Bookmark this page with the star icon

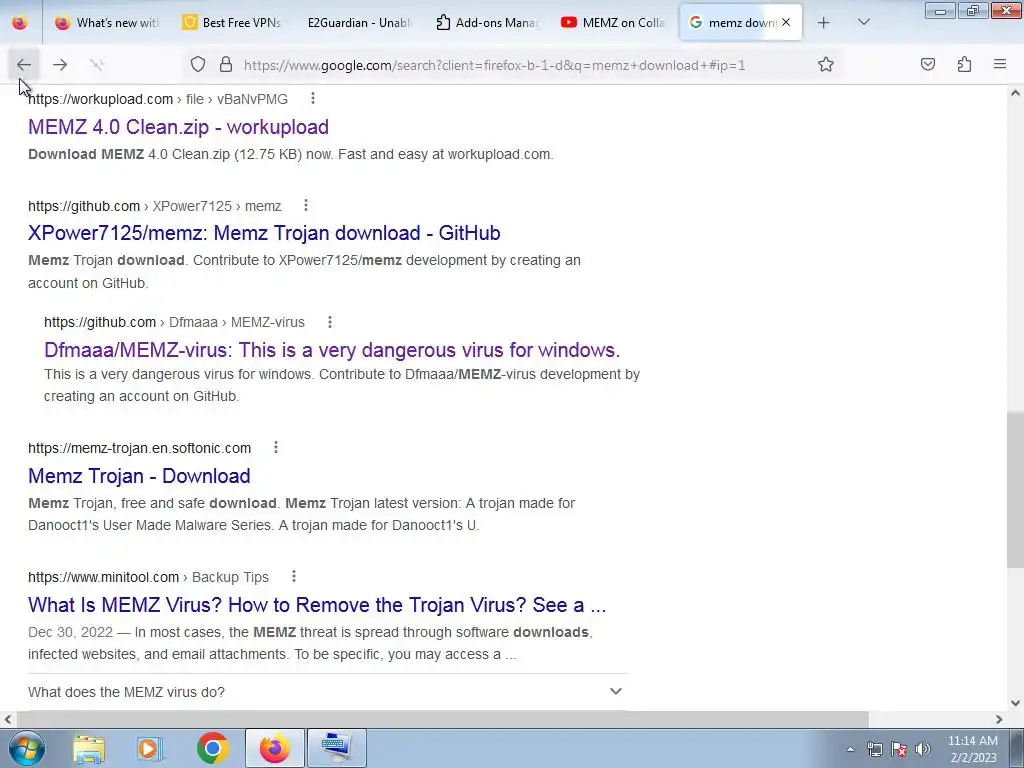[x=825, y=65]
